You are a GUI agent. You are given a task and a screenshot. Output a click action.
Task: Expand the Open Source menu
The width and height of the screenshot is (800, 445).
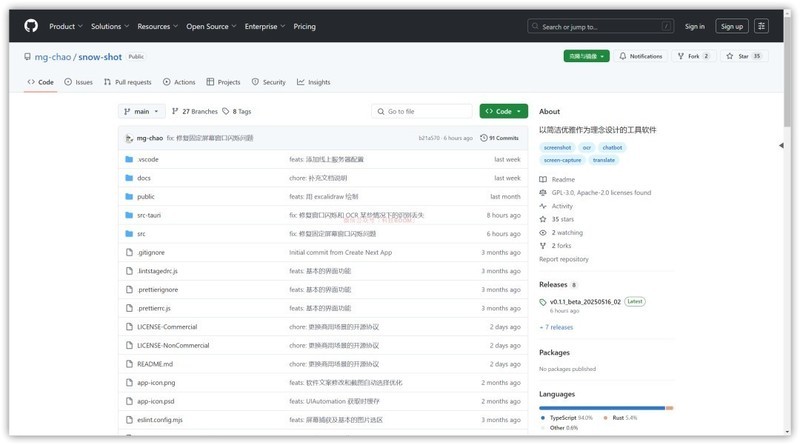[211, 27]
